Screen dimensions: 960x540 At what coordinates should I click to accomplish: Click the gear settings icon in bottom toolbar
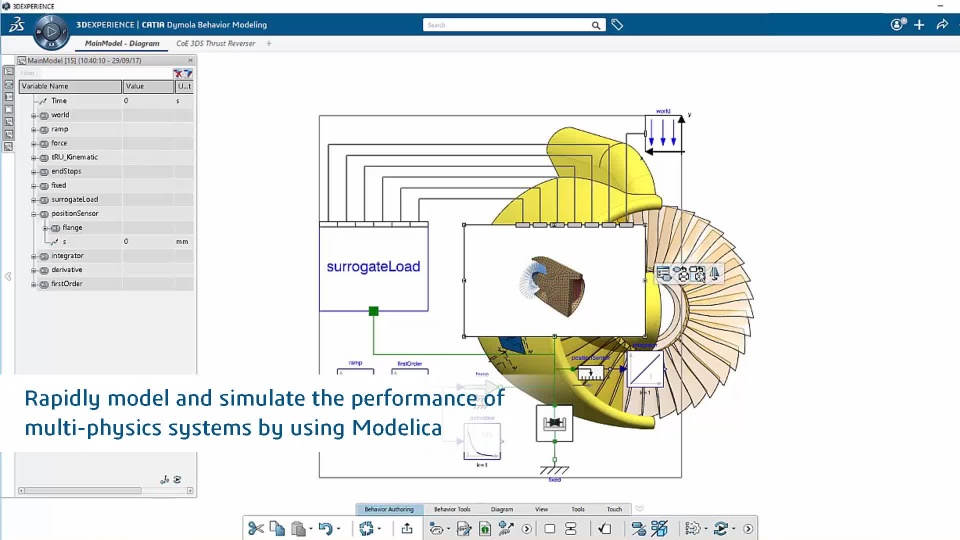tap(692, 528)
